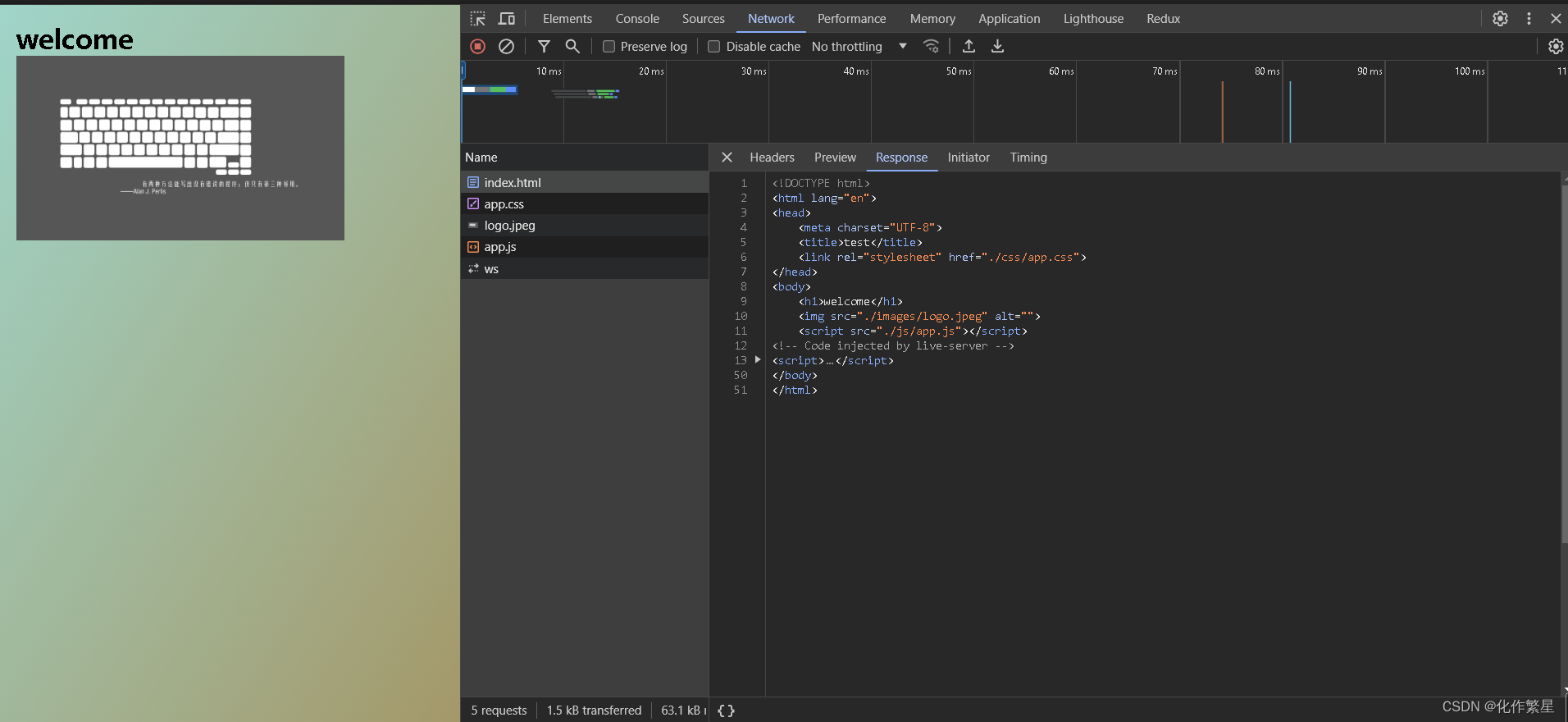Open the network search magnifier
The image size is (1568, 722).
572,47
